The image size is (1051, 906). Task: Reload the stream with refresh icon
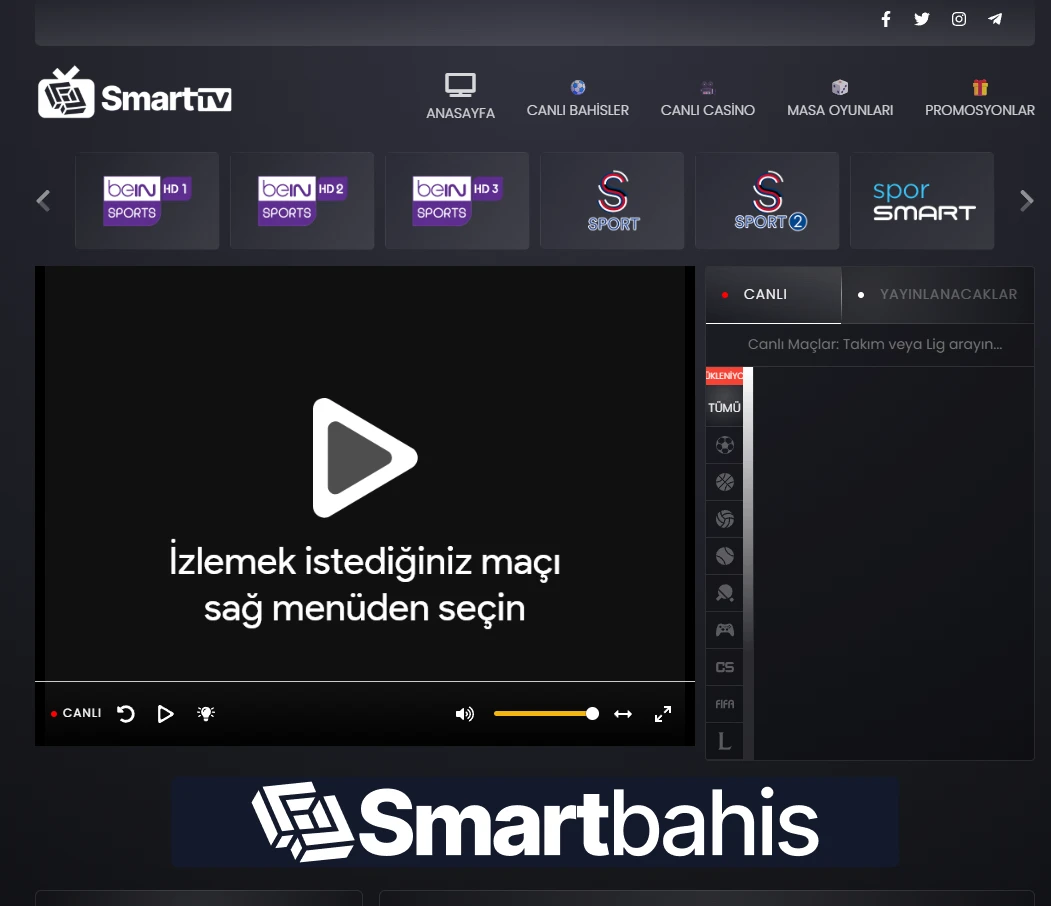(x=126, y=714)
